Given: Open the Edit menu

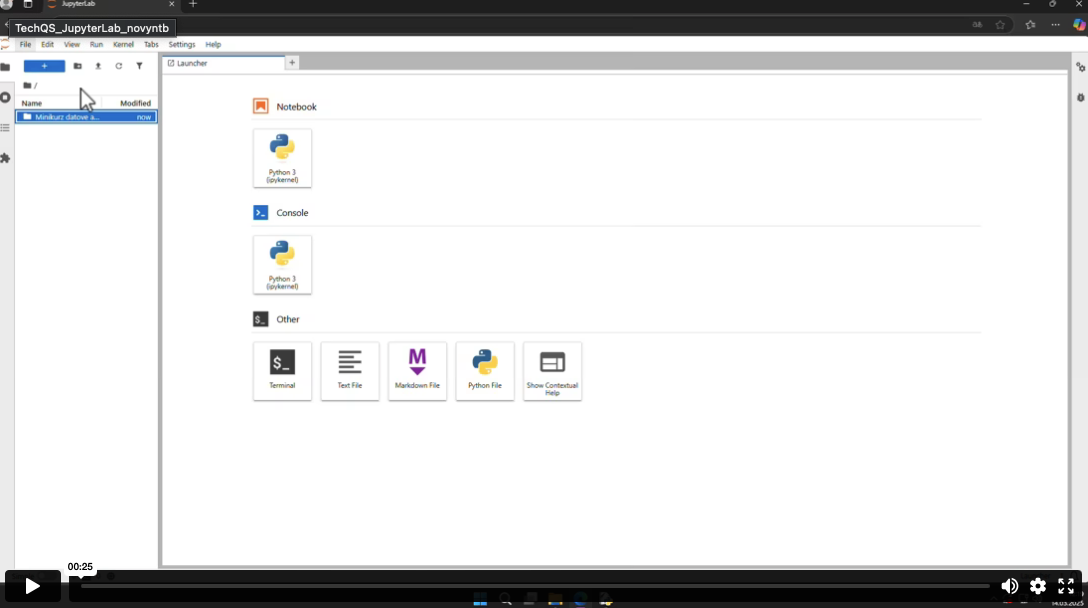Looking at the screenshot, I should point(47,44).
